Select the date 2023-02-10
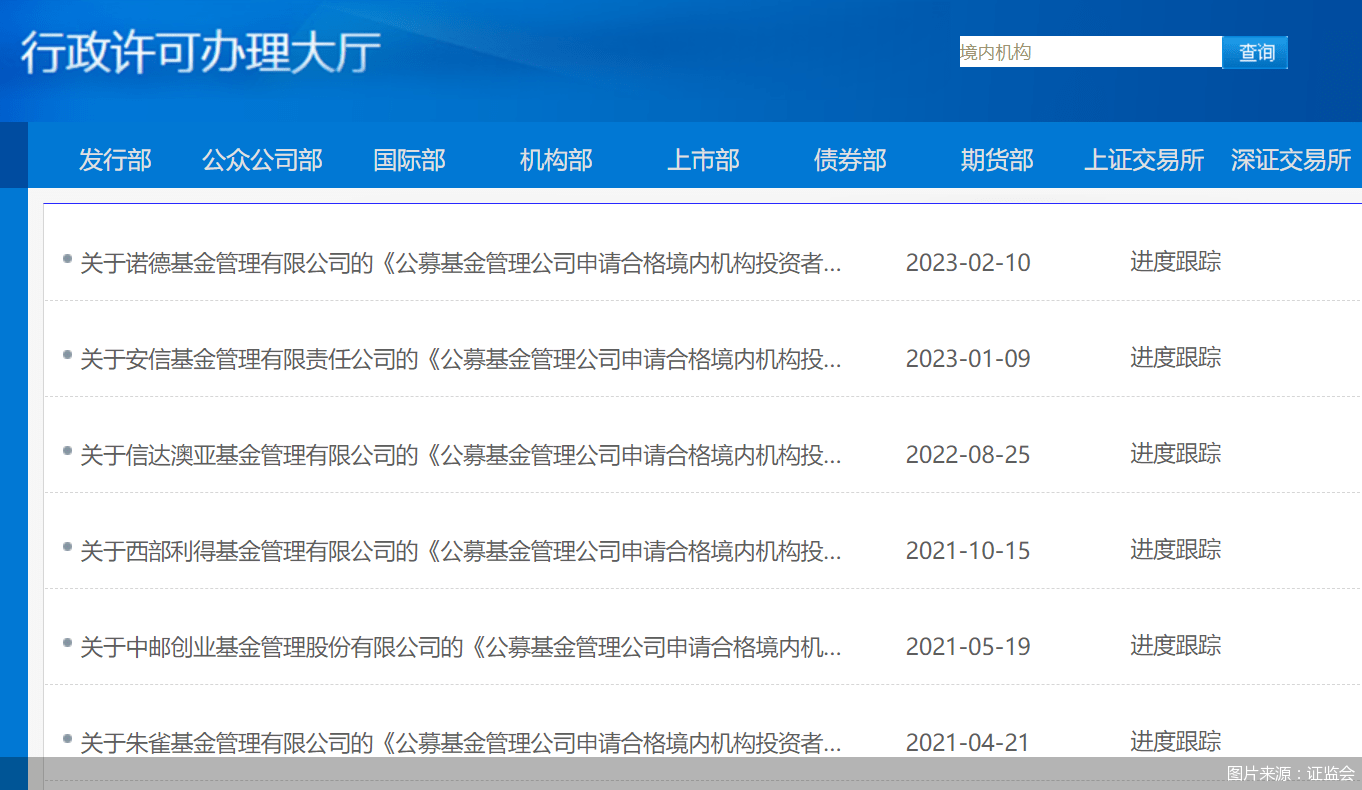 968,263
